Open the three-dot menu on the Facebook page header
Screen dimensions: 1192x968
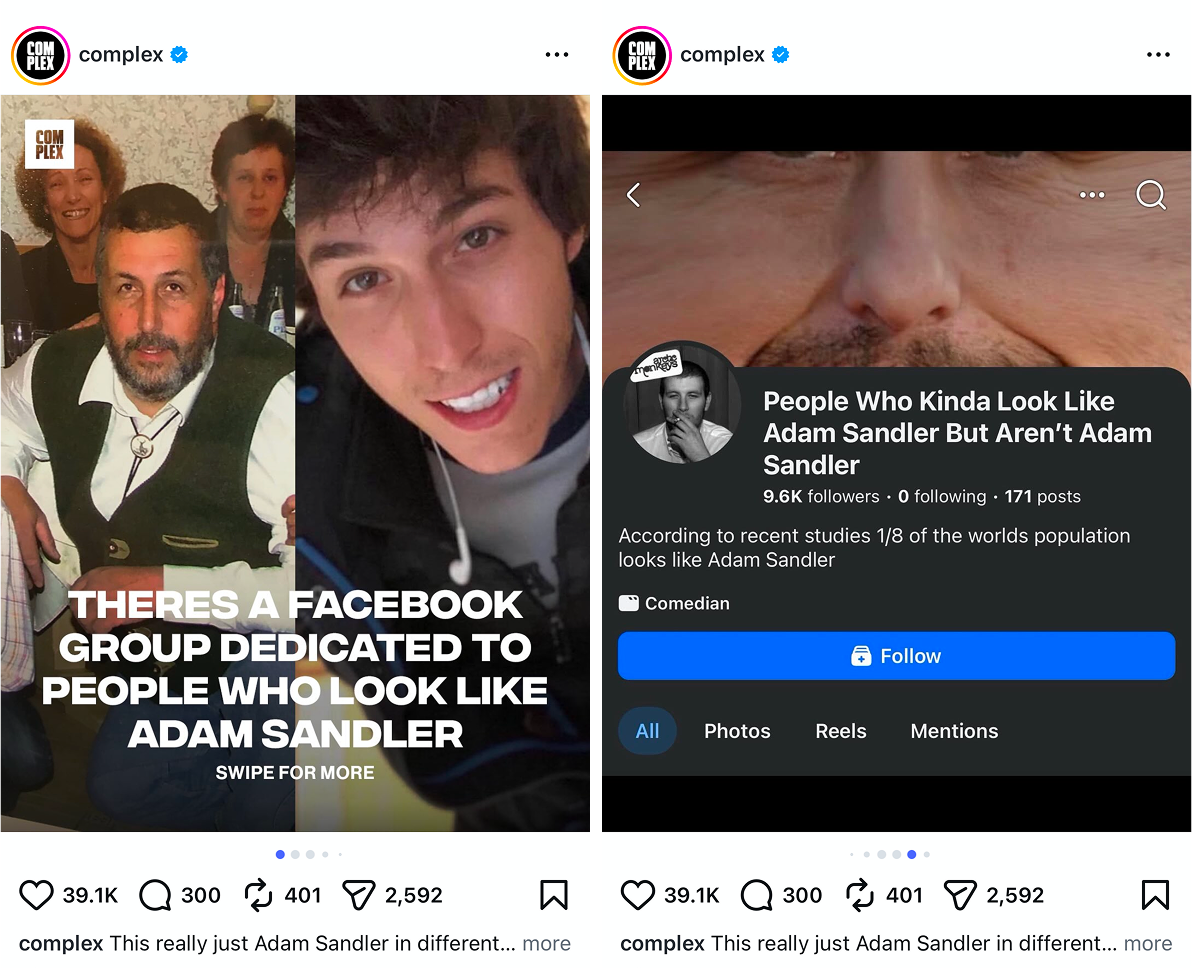pyautogui.click(x=1092, y=195)
